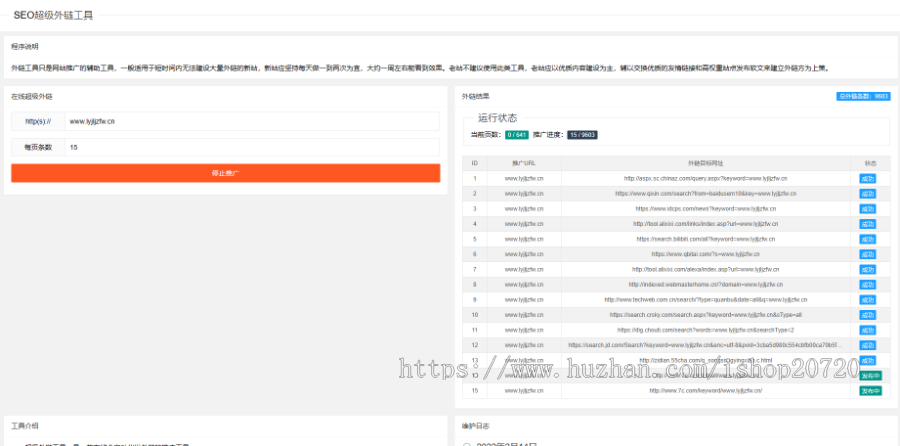Viewport: 900px width, 446px height.
Task: Click the www.idcps.com news URL cell
Action: tap(705, 209)
